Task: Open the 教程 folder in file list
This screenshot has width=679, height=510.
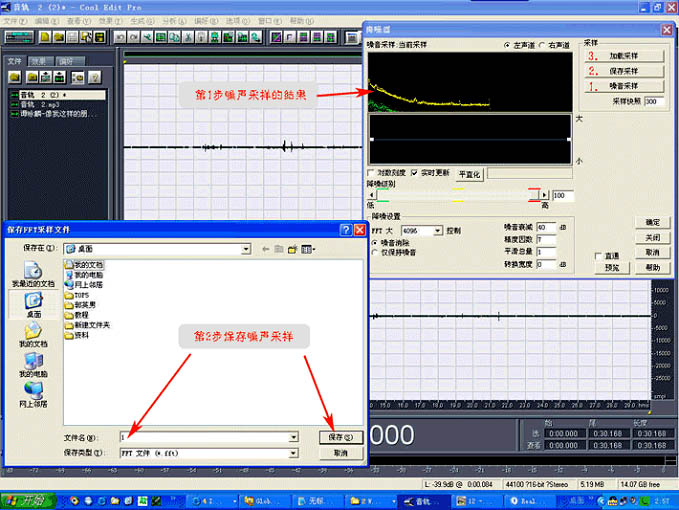Action: (76, 315)
